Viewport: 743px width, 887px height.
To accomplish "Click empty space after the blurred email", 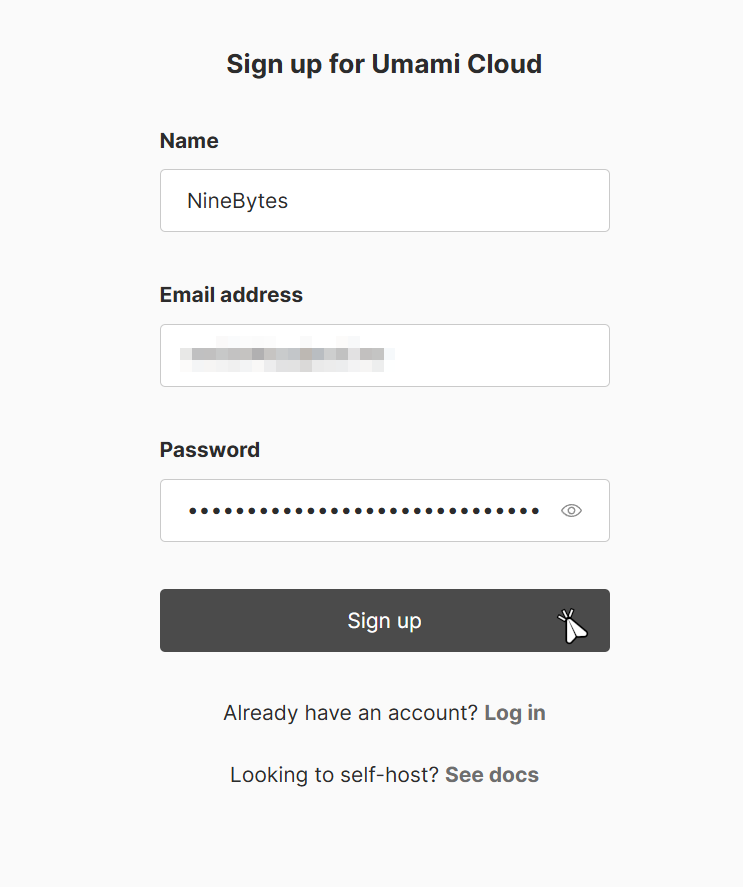I will click(500, 355).
